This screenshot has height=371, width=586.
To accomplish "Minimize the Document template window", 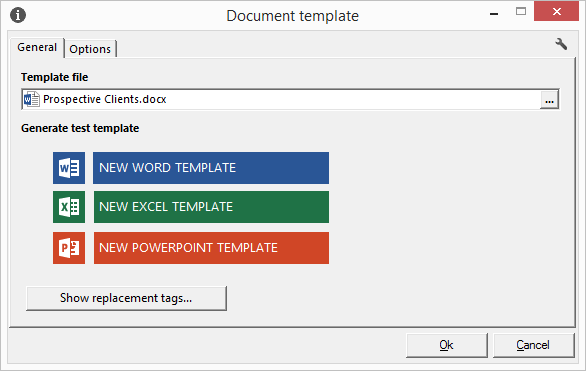I will 494,13.
